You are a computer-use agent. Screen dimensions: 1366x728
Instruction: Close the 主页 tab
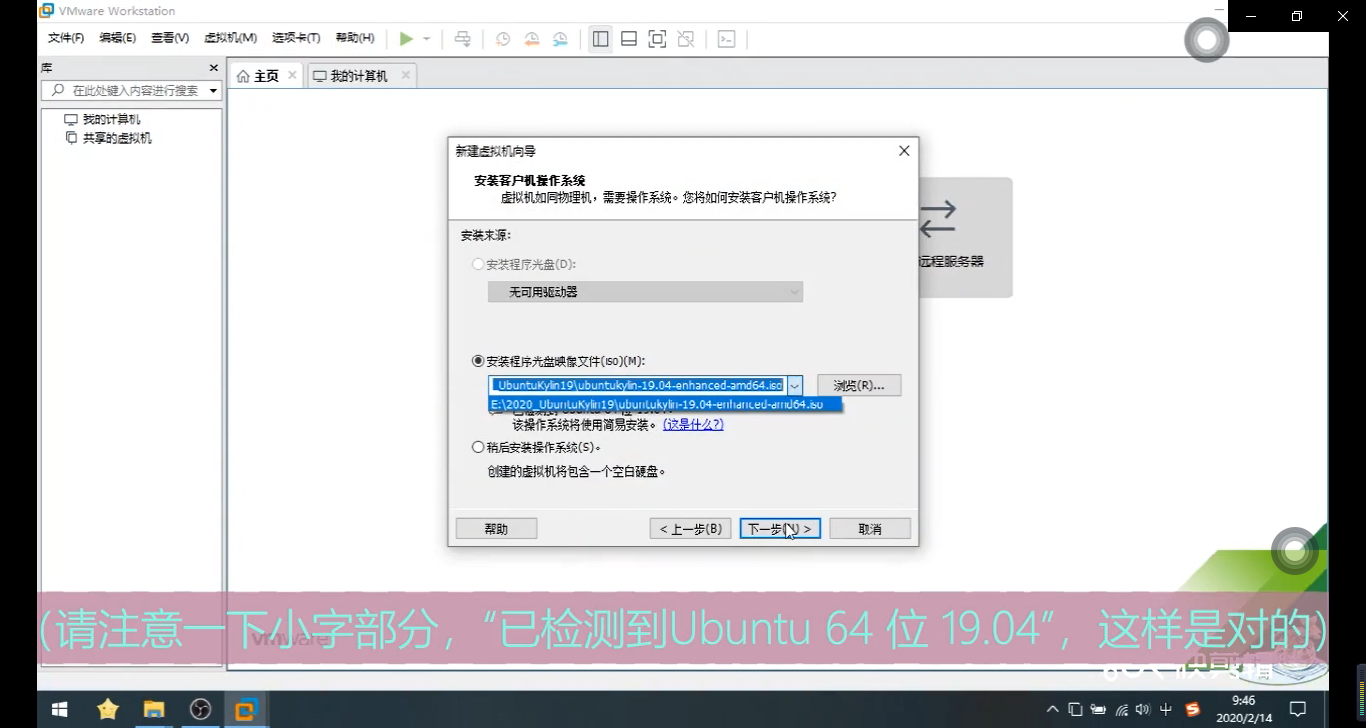[292, 75]
